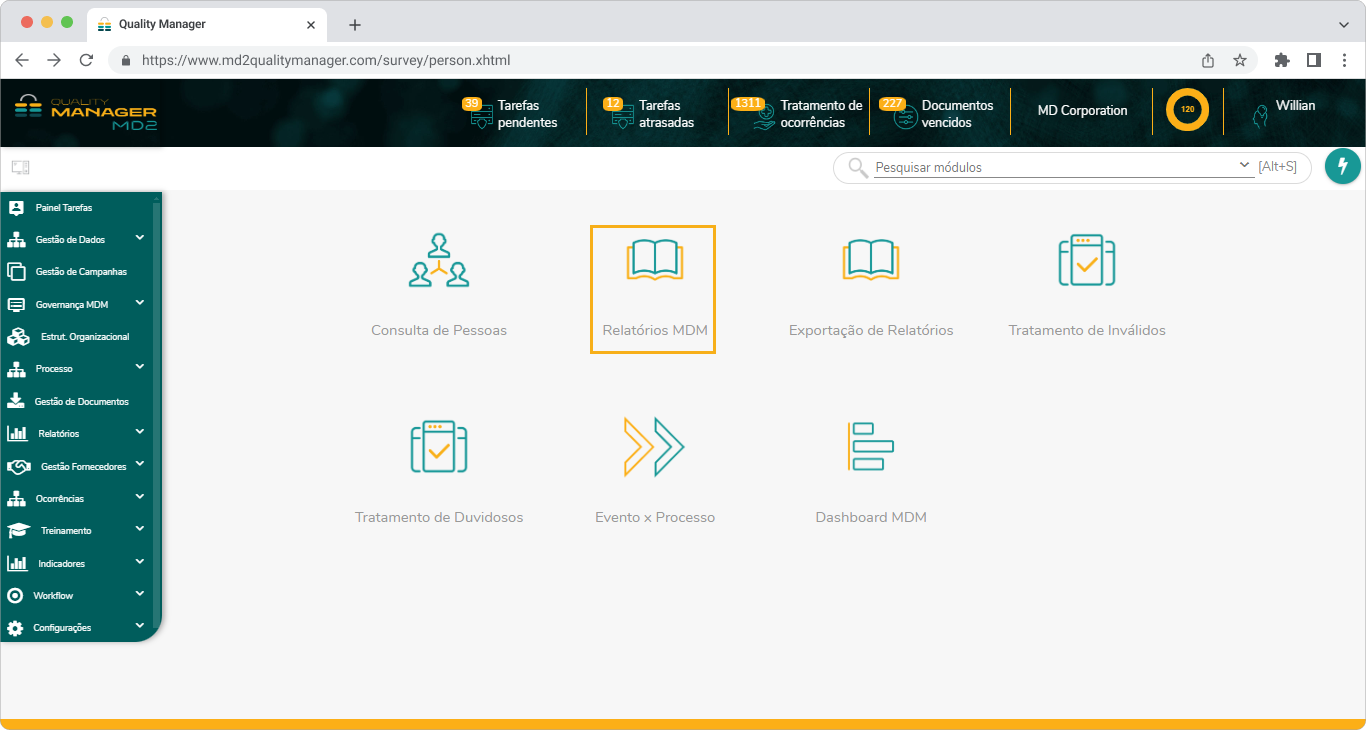Click the Consulta de Pessoas people icon
The width and height of the screenshot is (1366, 730).
coord(438,258)
